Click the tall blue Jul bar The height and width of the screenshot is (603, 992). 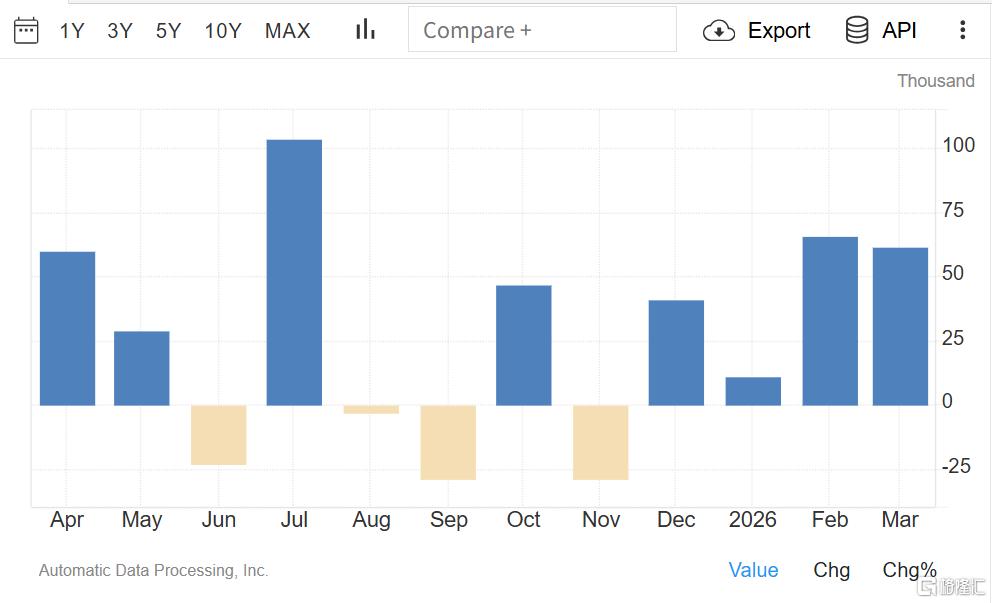click(x=294, y=272)
